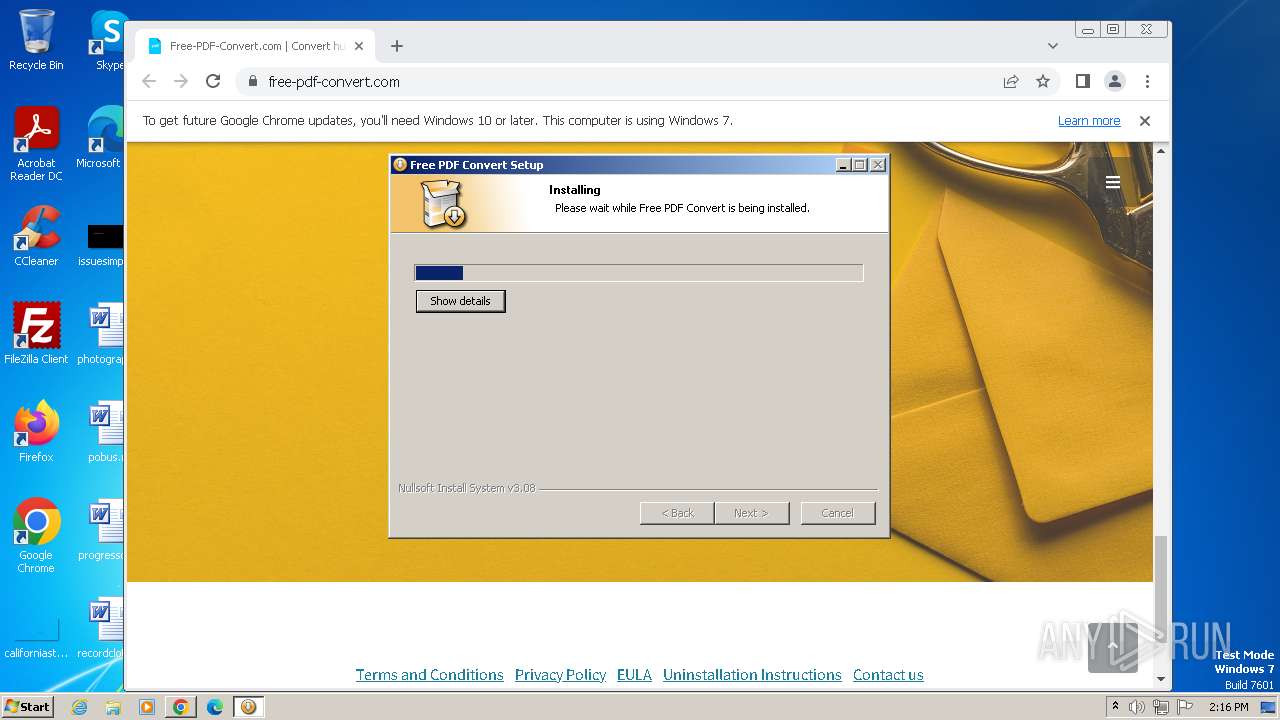Open FileZilla Client shortcut
Screen dimensions: 1280x720
36,333
